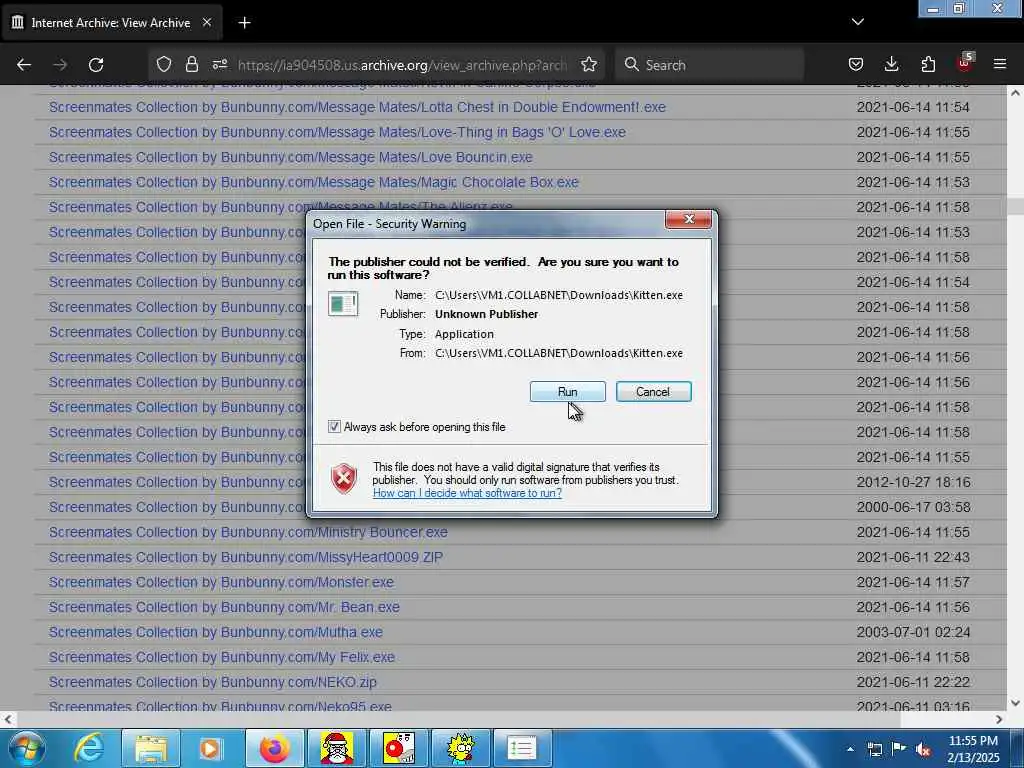The height and width of the screenshot is (768, 1024).
Task: Go back using Firefox back arrow
Action: [24, 65]
